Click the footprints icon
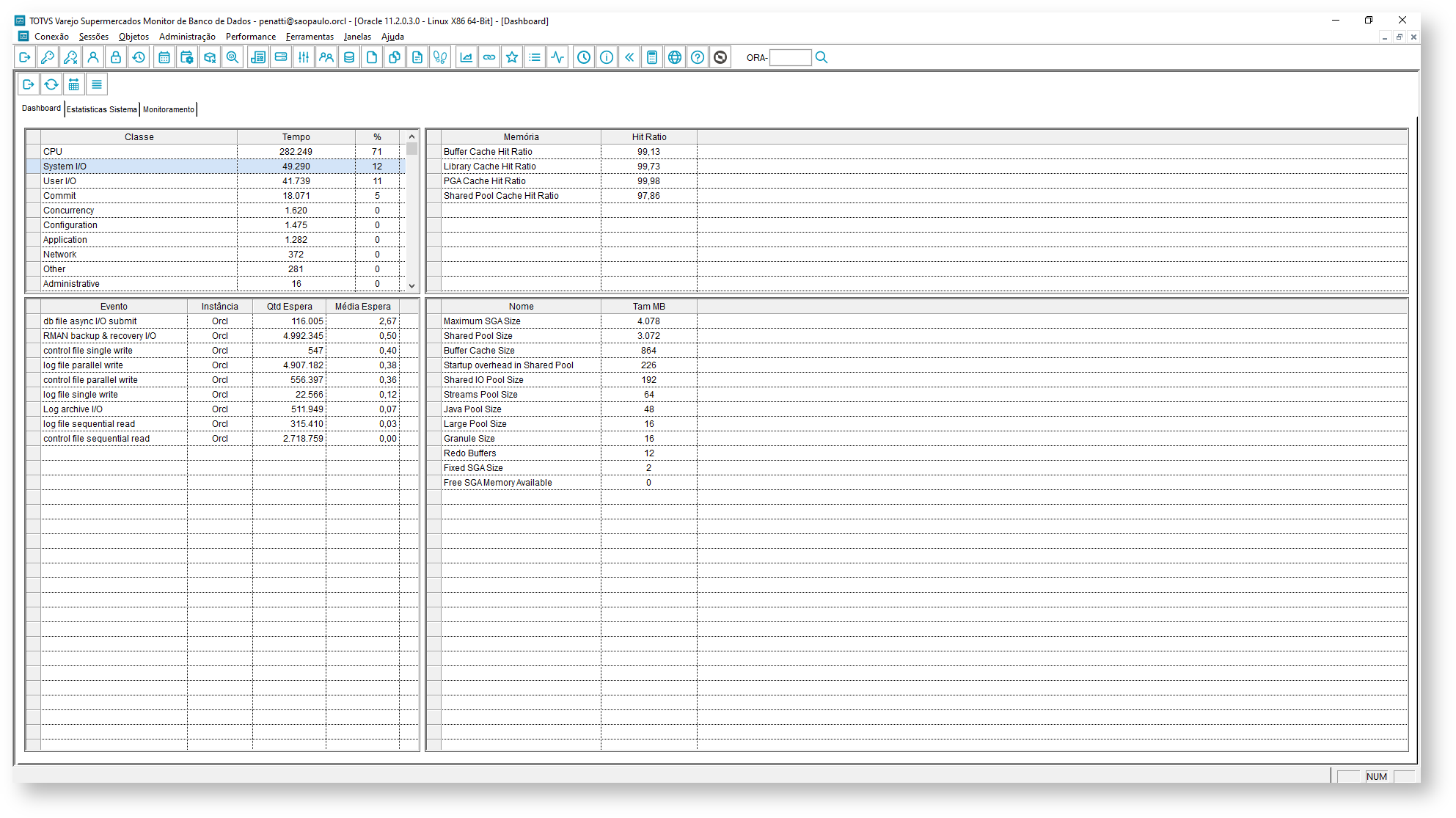Screen dimensions: 1456x818 point(440,57)
